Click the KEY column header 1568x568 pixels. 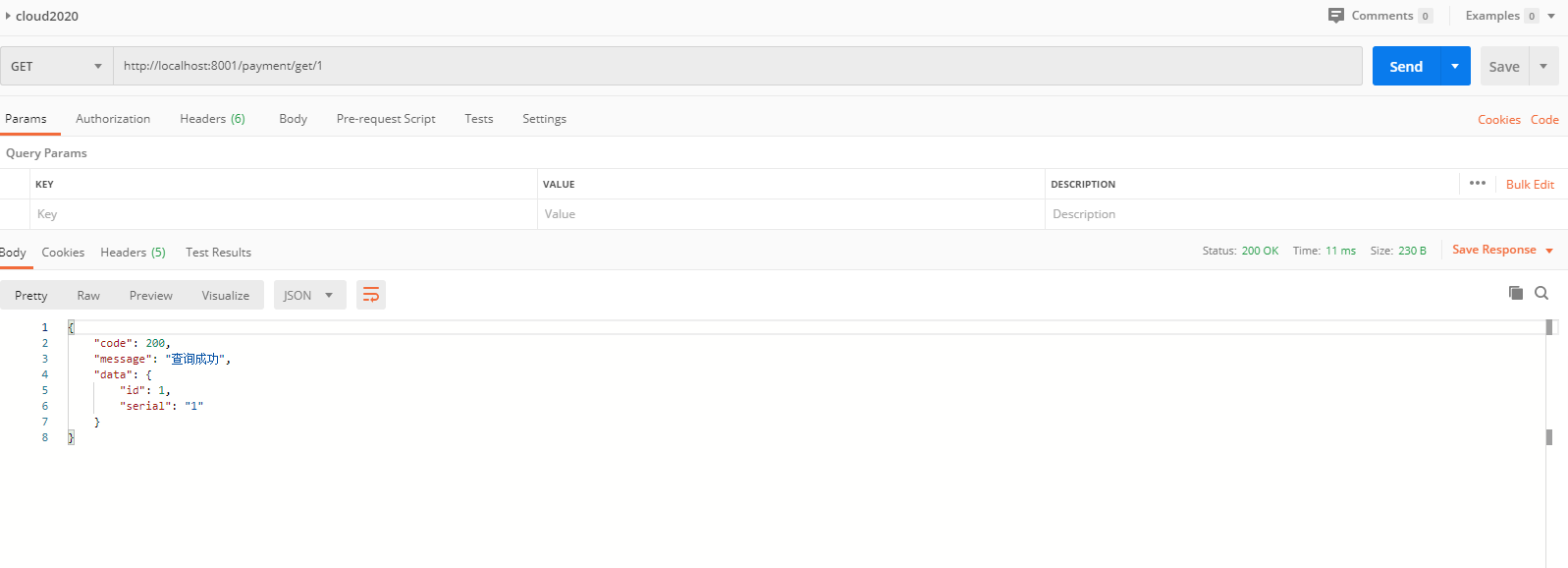44,184
